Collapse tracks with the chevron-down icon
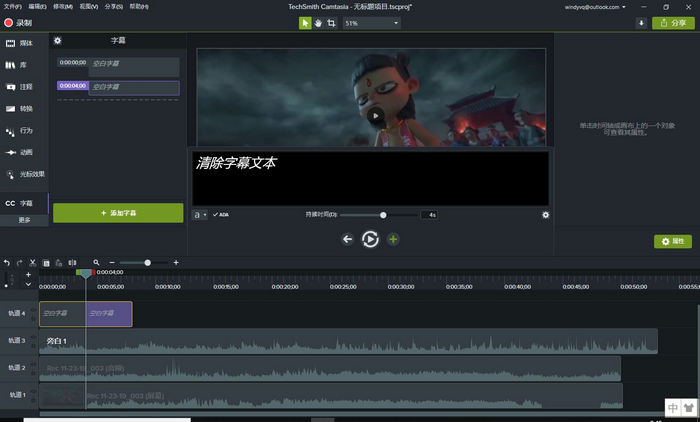This screenshot has height=422, width=700. [x=28, y=284]
